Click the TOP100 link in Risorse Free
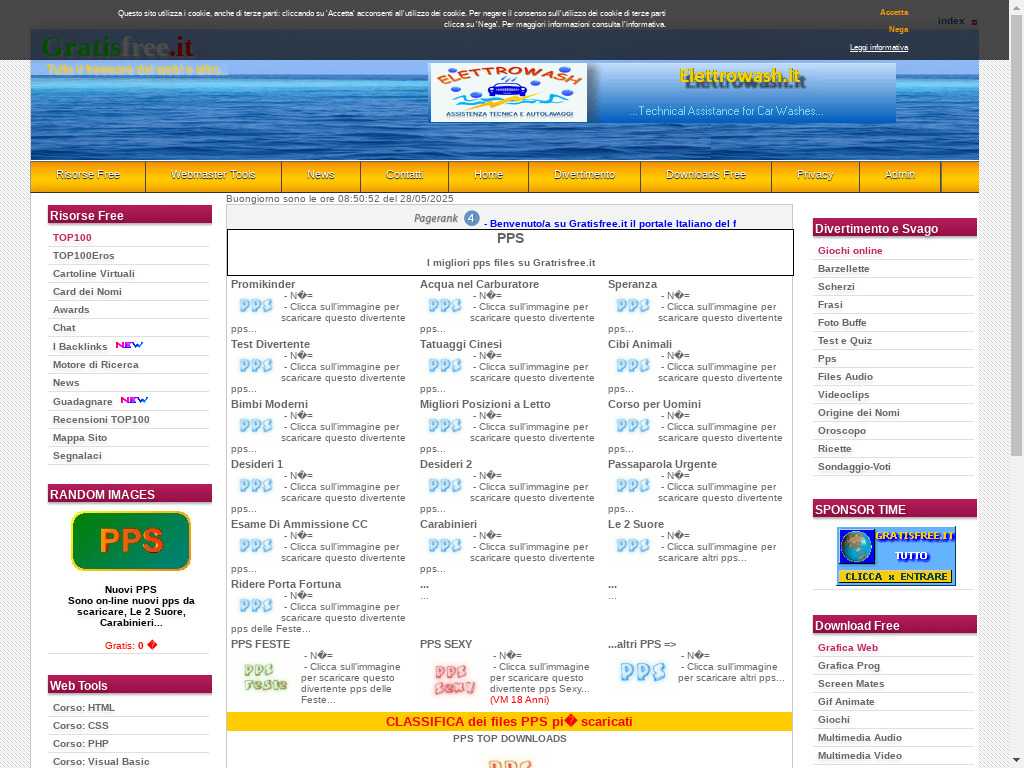The height and width of the screenshot is (768, 1024). pyautogui.click(x=72, y=238)
